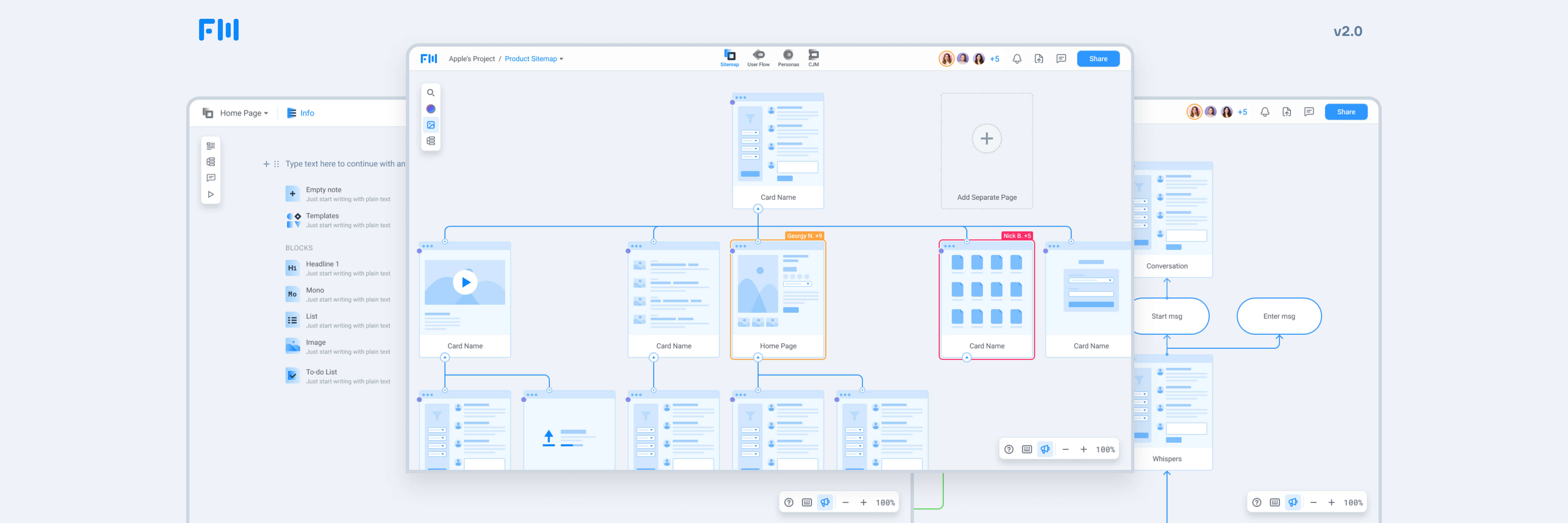Viewport: 1568px width, 523px height.
Task: Switch to the Sitemap view
Action: (729, 58)
